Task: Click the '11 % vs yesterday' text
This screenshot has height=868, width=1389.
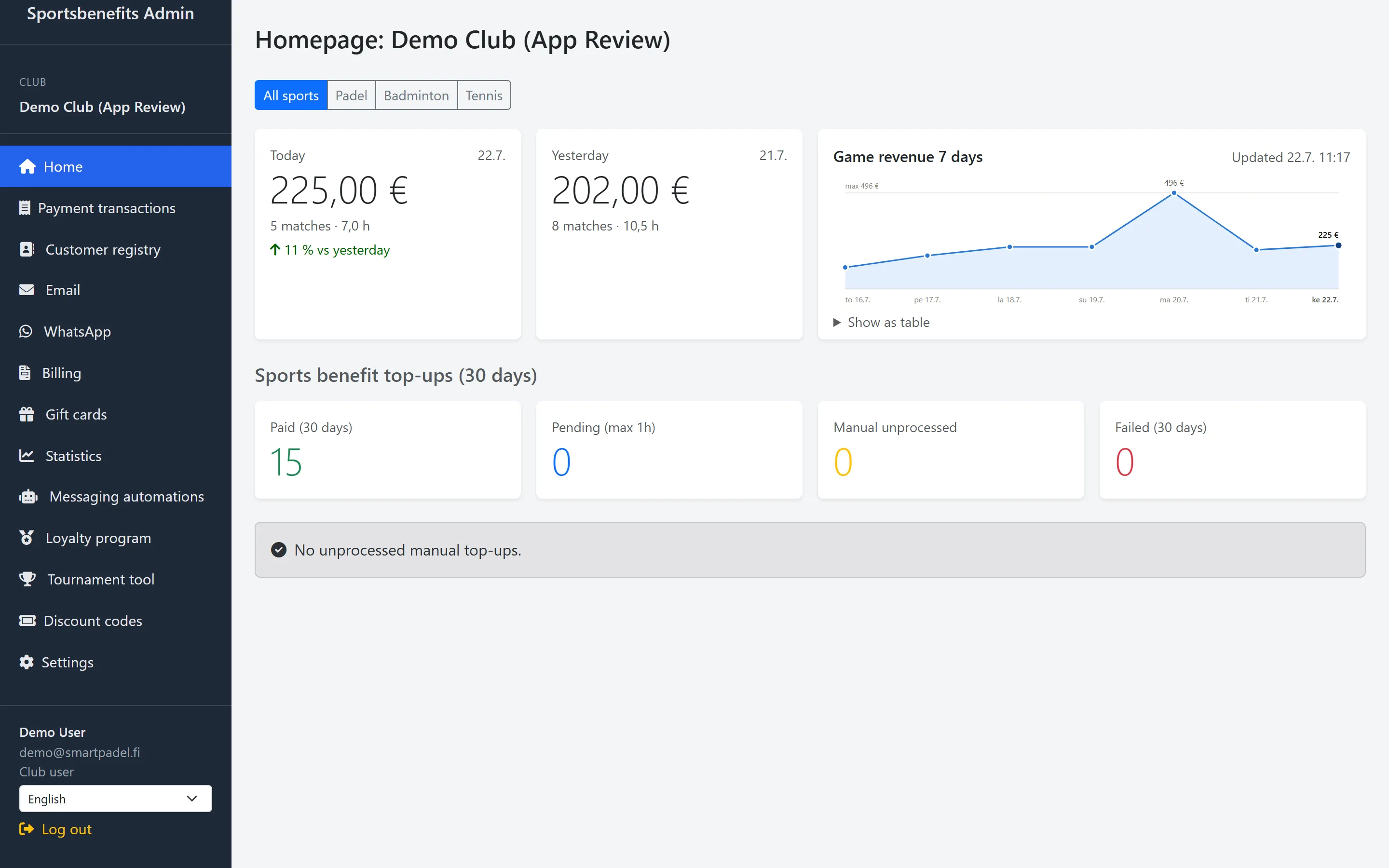Action: click(337, 250)
